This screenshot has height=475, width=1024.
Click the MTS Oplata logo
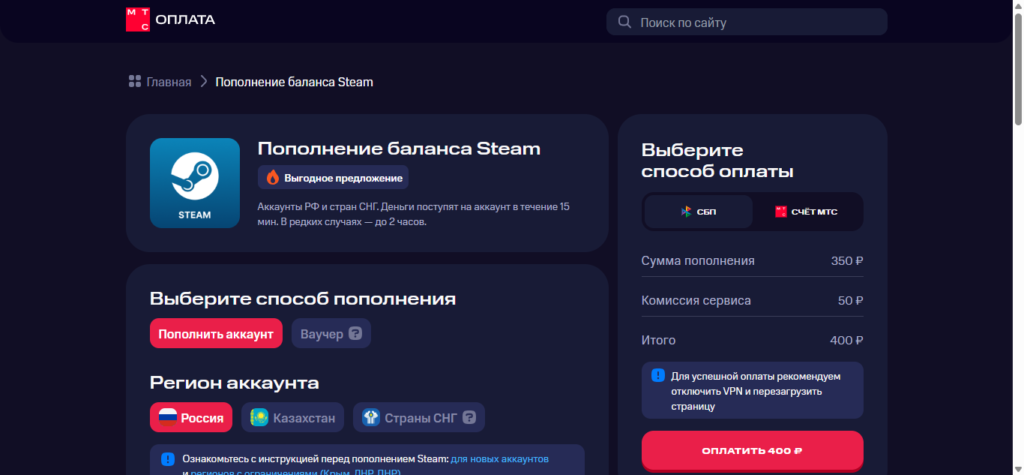170,20
